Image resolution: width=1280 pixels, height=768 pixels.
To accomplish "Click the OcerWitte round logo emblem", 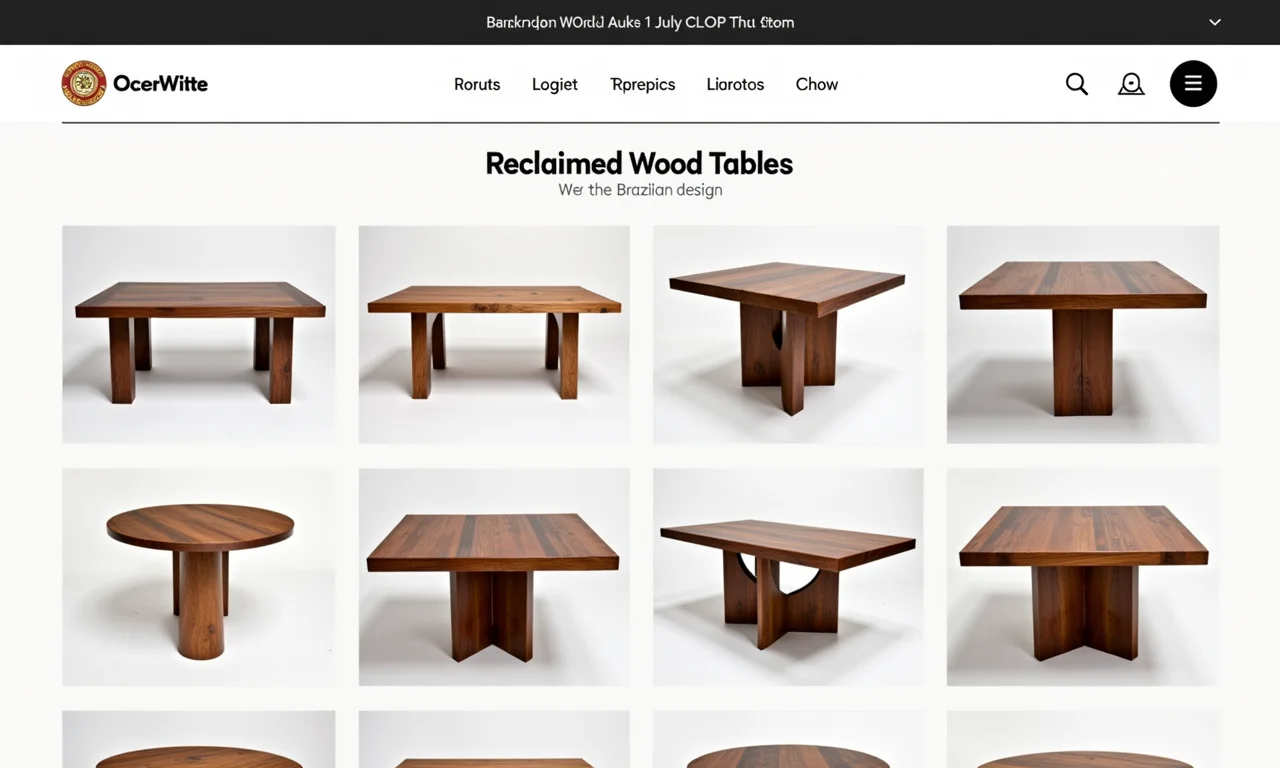I will click(x=84, y=83).
